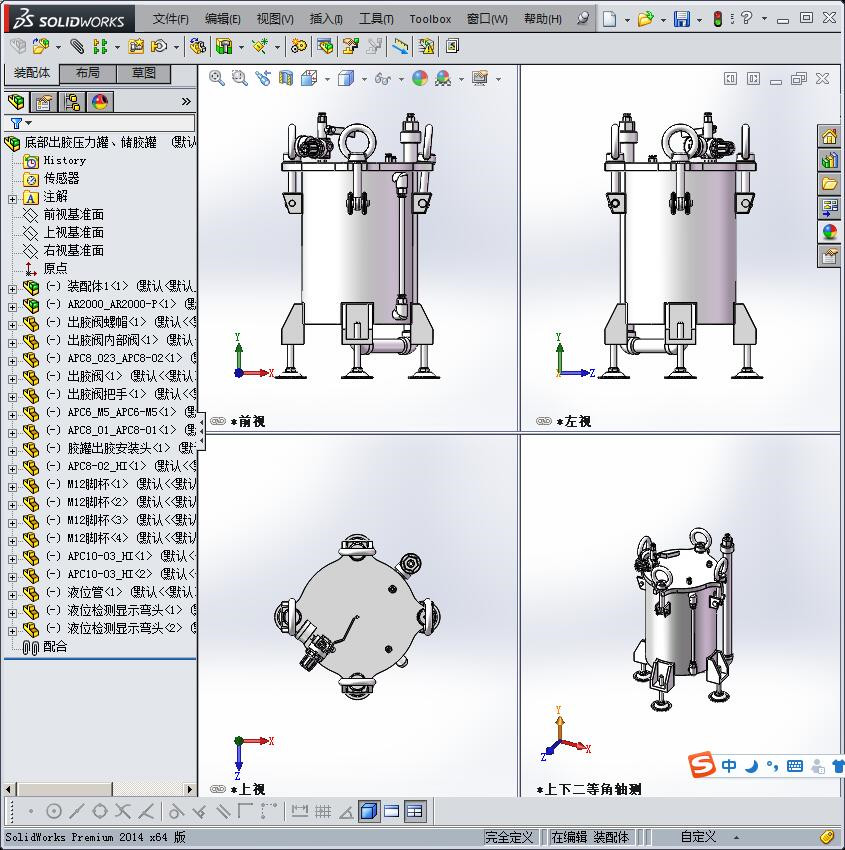845x850 pixels.
Task: Open the FeatureManager design tree tab
Action: pos(16,102)
